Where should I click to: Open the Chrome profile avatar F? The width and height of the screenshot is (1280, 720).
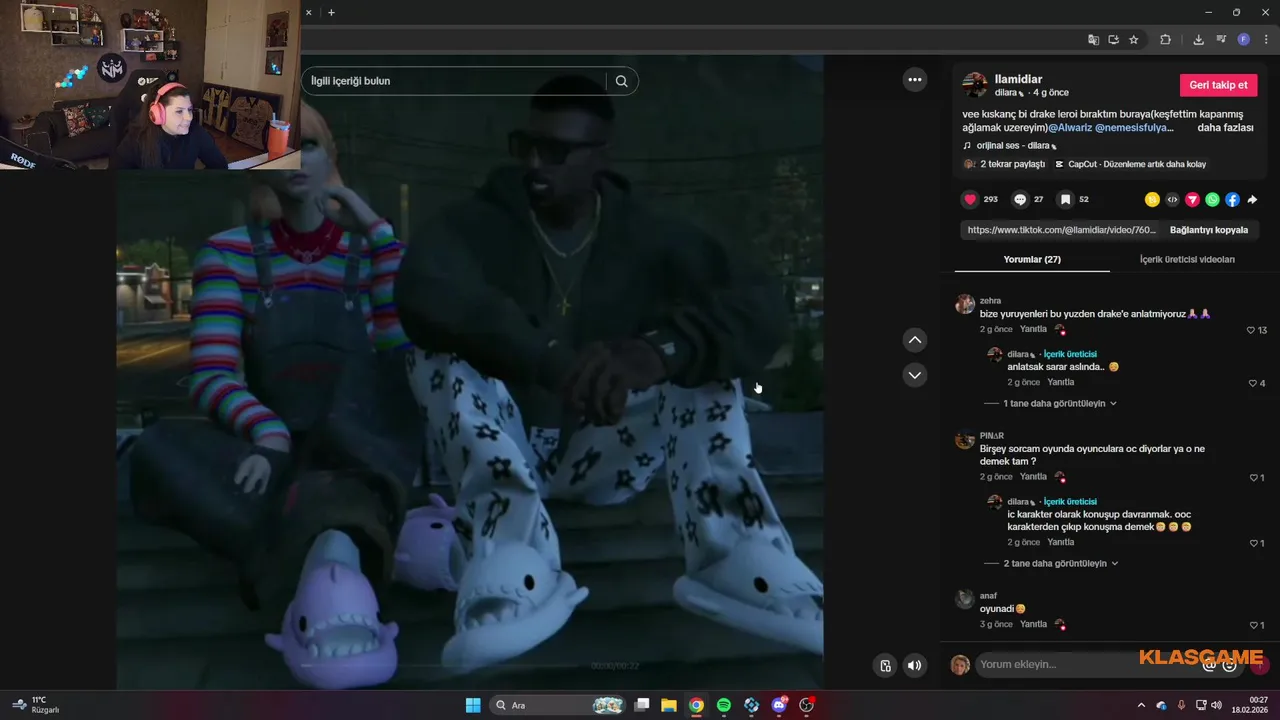click(x=1244, y=39)
